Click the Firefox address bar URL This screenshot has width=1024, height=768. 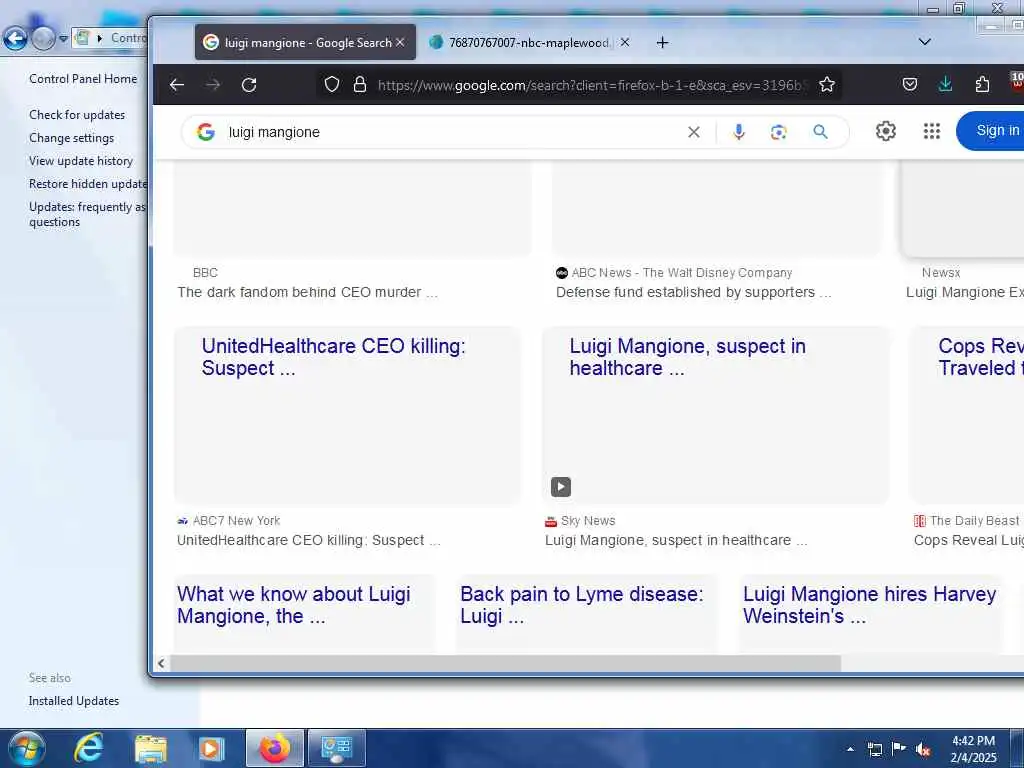(591, 85)
